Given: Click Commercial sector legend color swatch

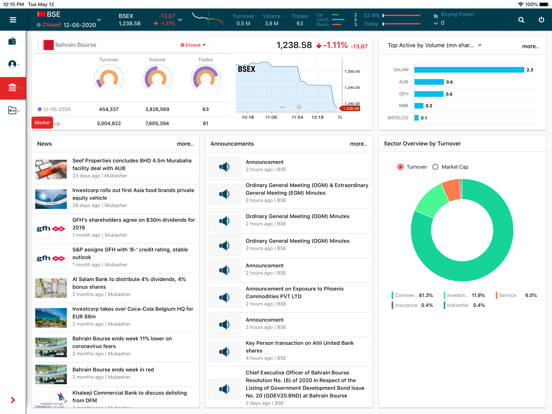Looking at the screenshot, I should [392, 295].
